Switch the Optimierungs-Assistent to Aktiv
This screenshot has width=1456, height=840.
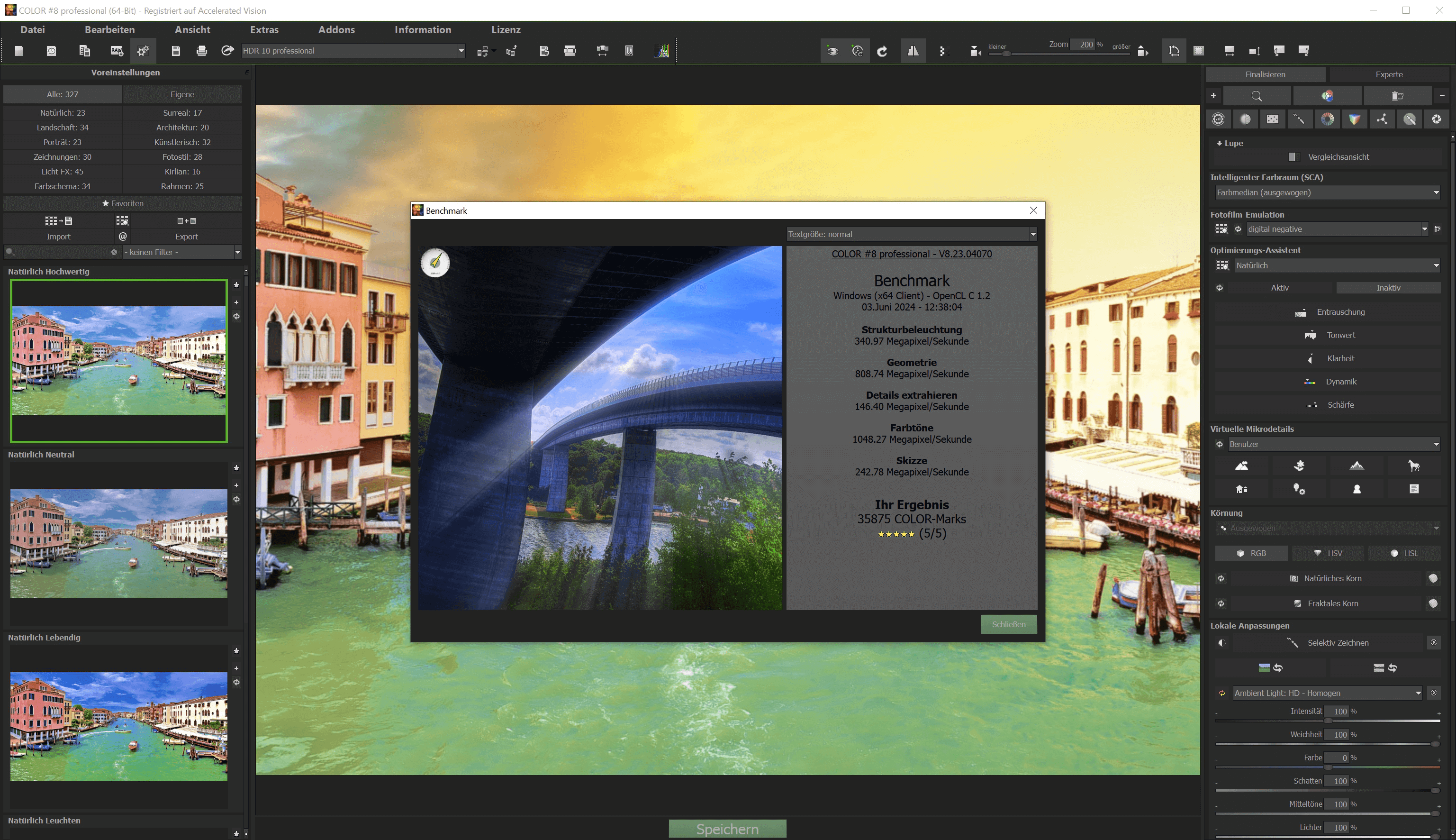pyautogui.click(x=1280, y=287)
